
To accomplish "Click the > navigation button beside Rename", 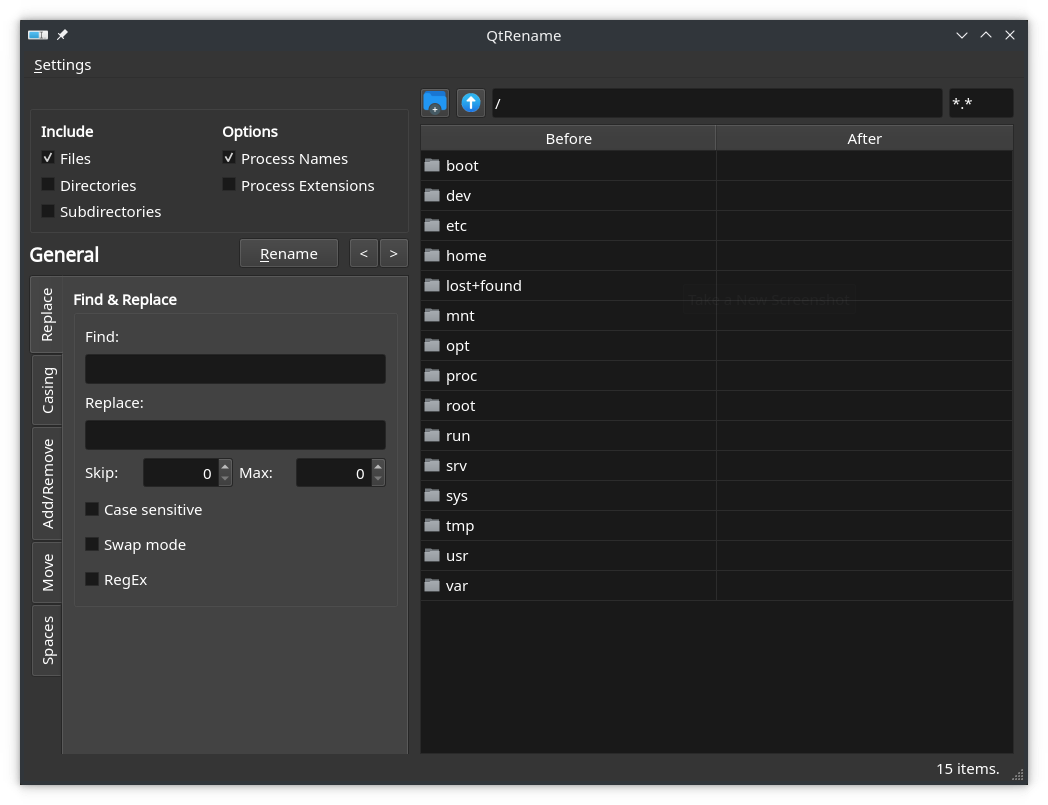I will tap(393, 252).
